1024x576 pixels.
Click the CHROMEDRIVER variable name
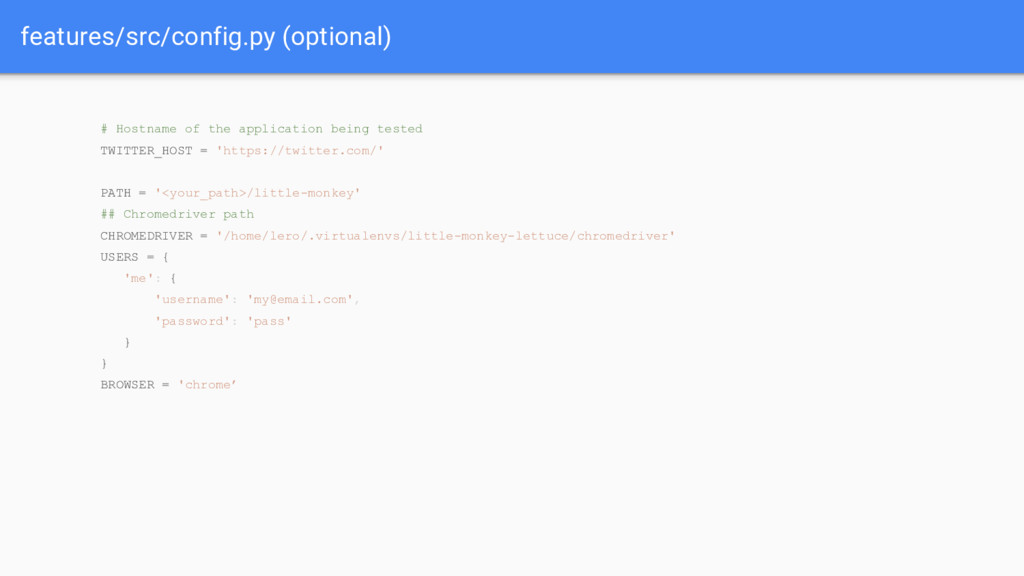pyautogui.click(x=146, y=236)
